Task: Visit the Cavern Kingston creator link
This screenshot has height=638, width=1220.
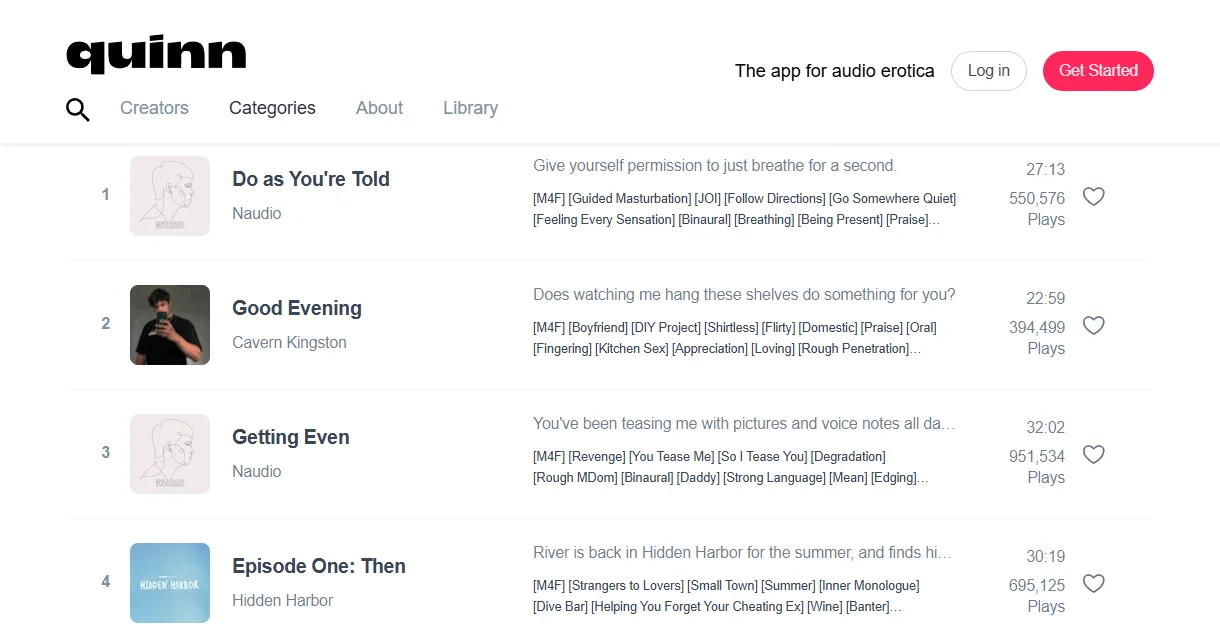Action: click(x=289, y=342)
